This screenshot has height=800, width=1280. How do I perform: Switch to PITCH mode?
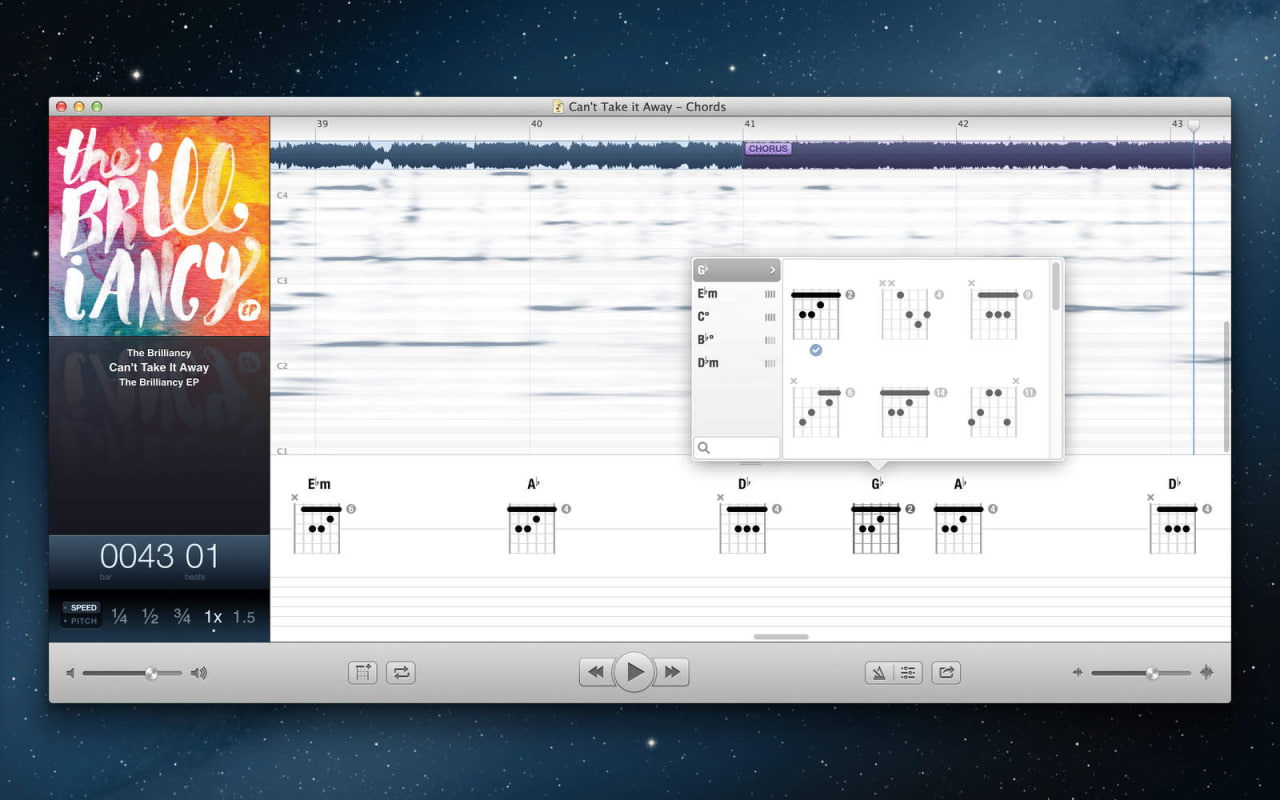click(82, 621)
